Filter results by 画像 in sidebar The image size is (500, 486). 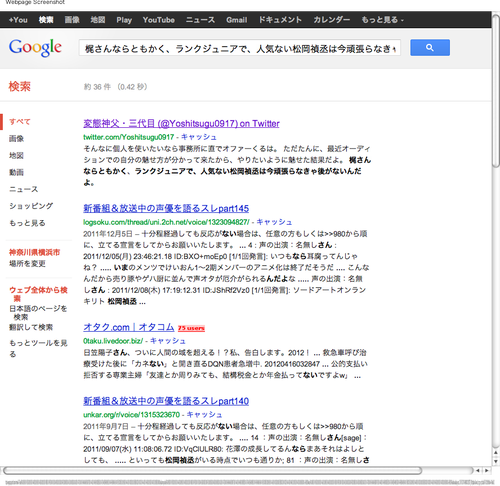[x=16, y=139]
